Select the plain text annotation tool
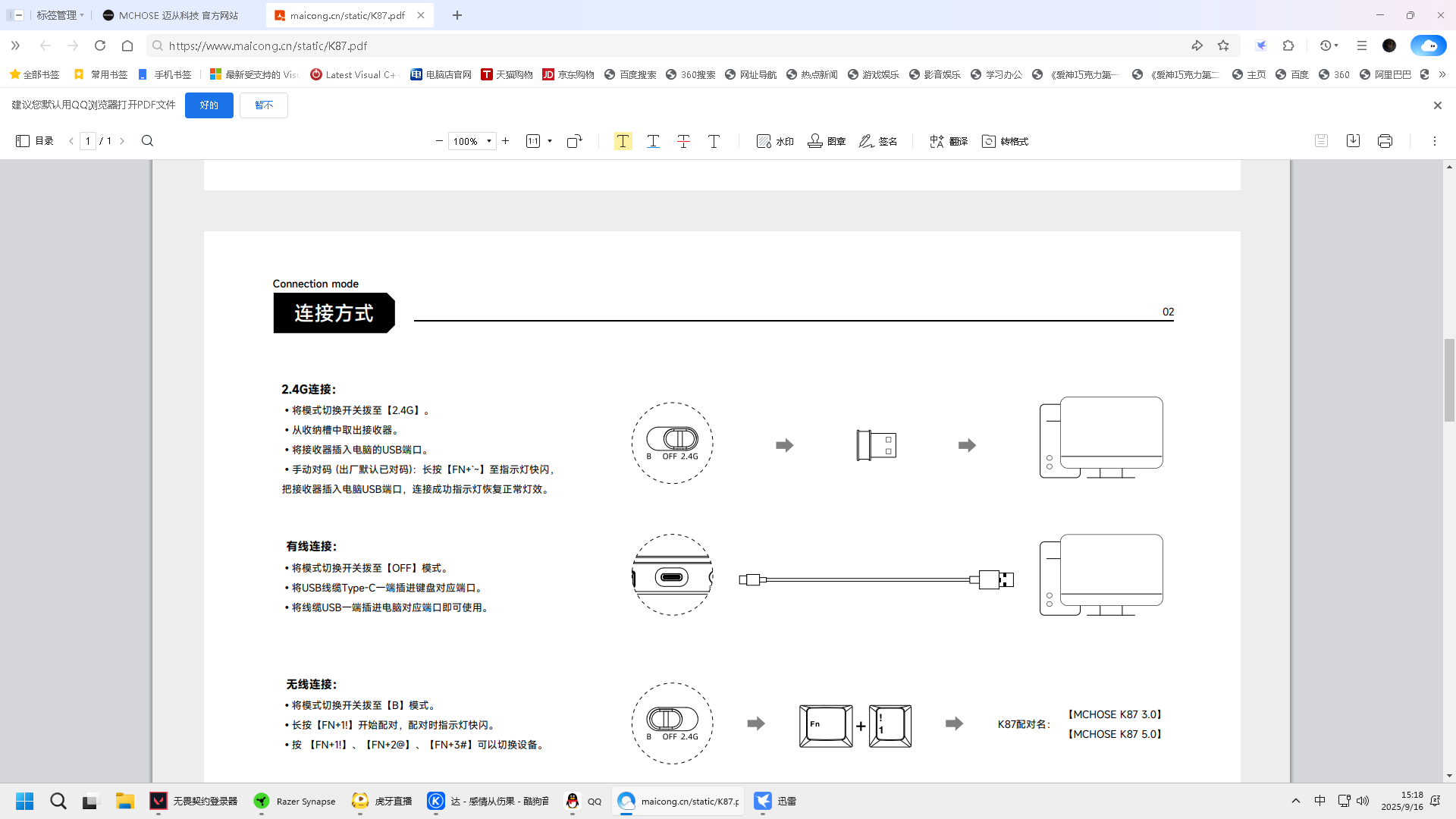This screenshot has width=1456, height=819. [714, 141]
